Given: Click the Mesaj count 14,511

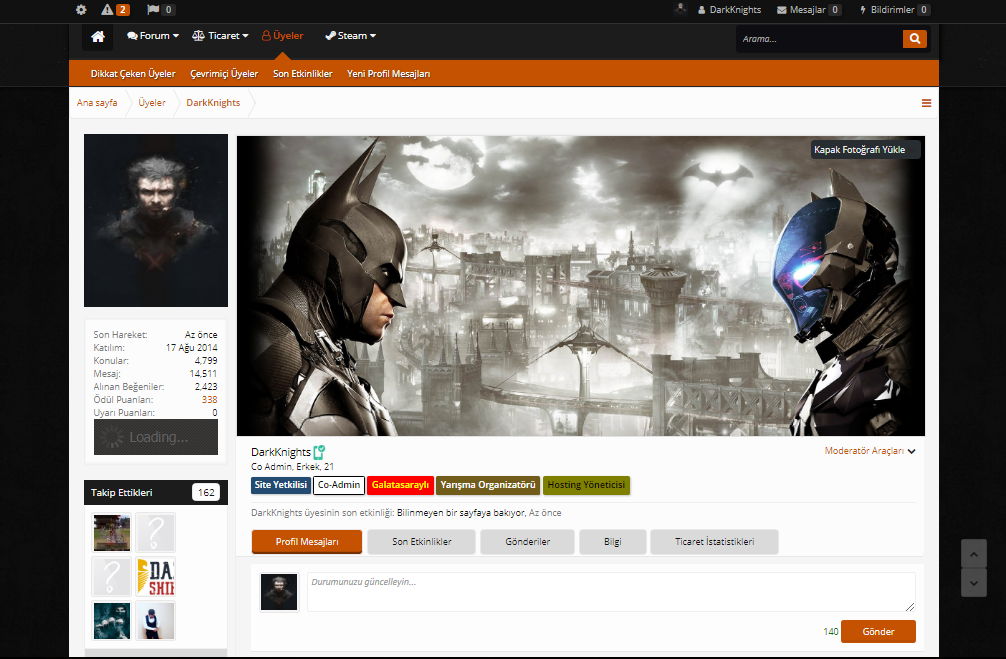Looking at the screenshot, I should tap(203, 373).
